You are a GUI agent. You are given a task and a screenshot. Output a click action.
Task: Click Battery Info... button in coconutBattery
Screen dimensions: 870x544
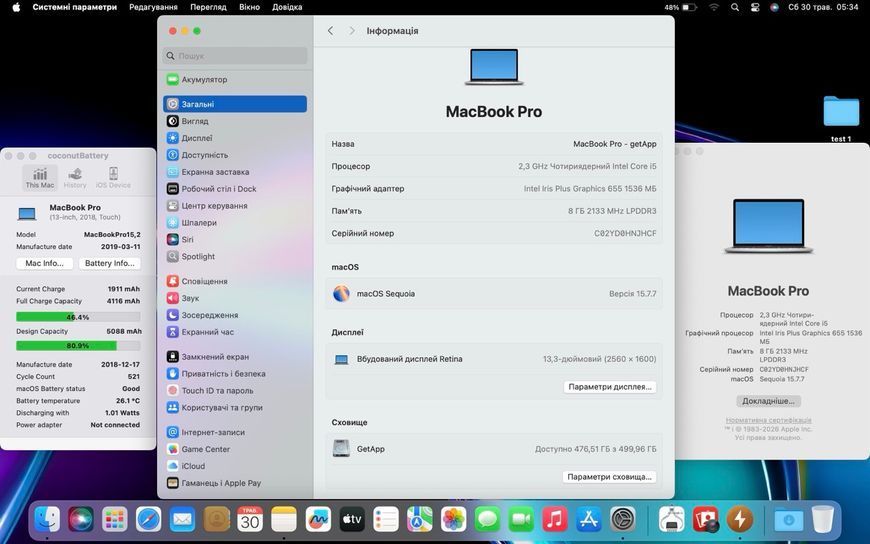[110, 263]
